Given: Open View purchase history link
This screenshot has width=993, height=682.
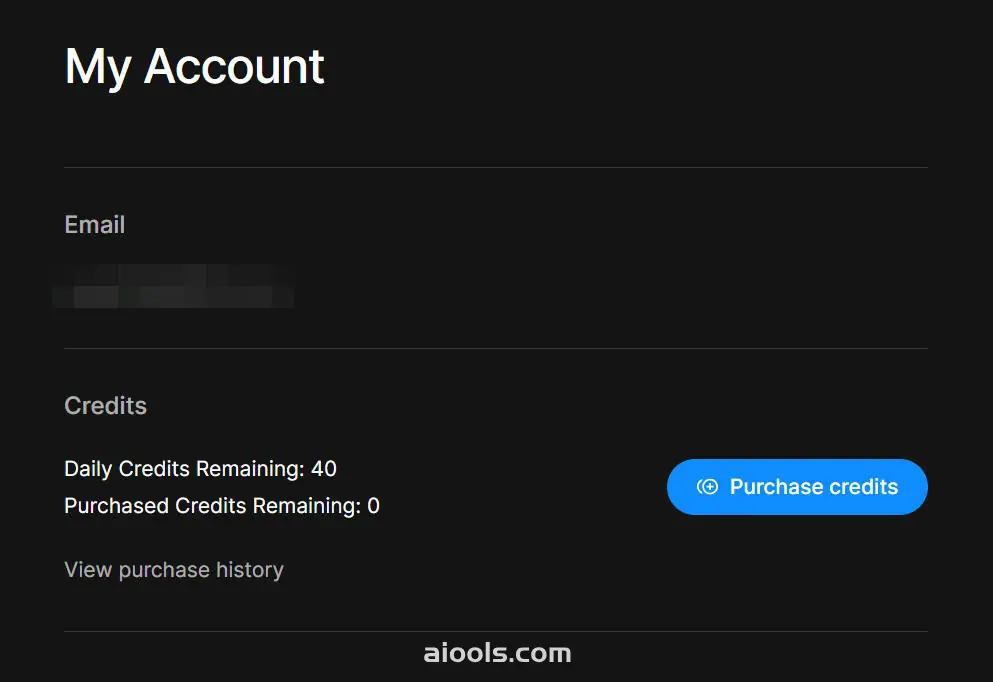Looking at the screenshot, I should point(174,570).
